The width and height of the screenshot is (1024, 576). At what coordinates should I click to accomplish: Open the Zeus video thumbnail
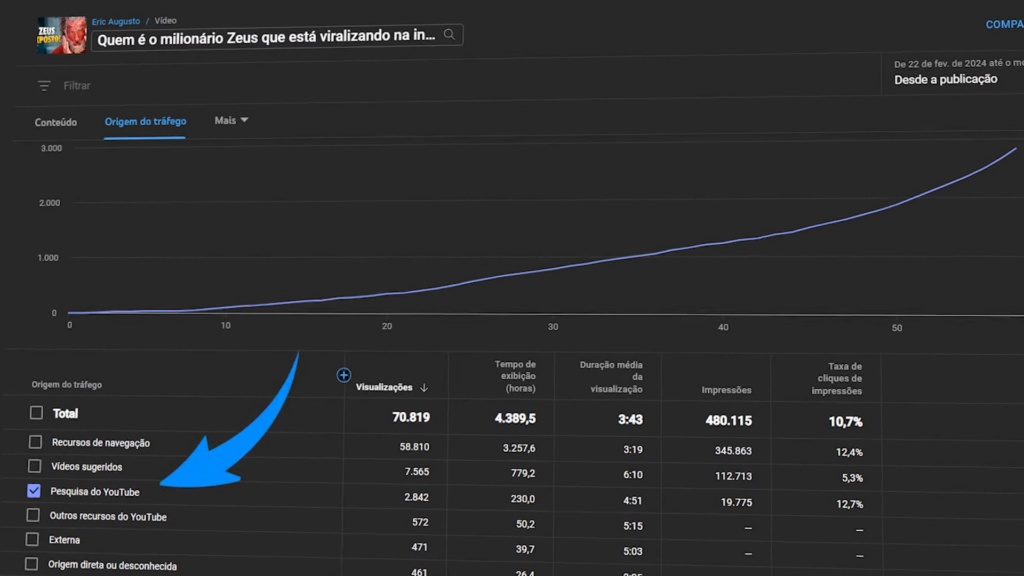point(61,35)
